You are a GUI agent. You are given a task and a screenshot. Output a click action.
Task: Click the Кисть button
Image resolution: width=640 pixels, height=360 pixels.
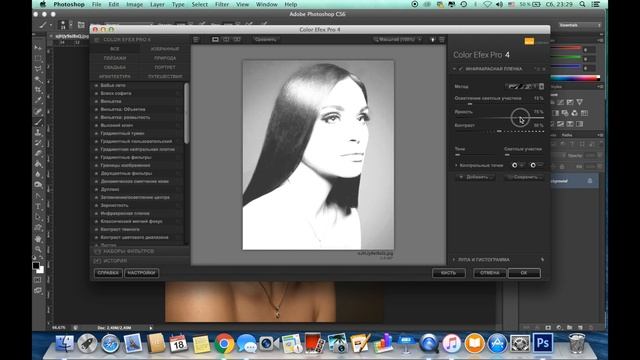click(x=449, y=273)
